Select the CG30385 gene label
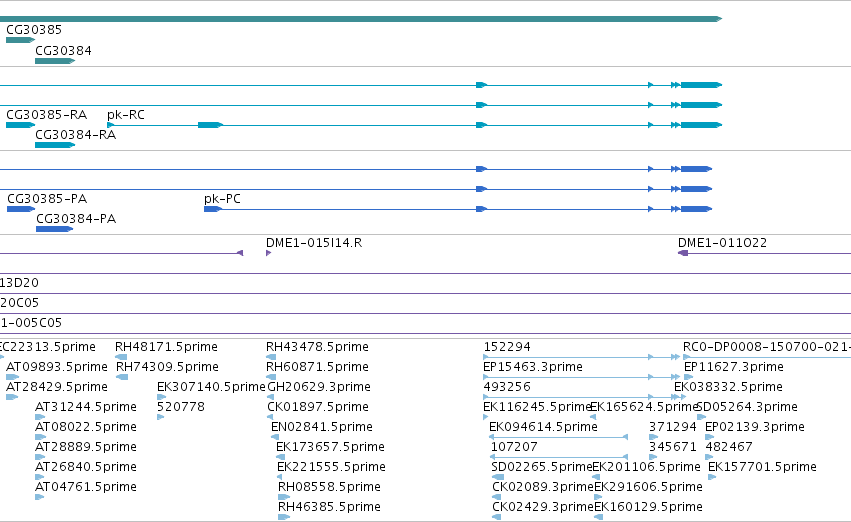This screenshot has height=522, width=851. (34, 30)
